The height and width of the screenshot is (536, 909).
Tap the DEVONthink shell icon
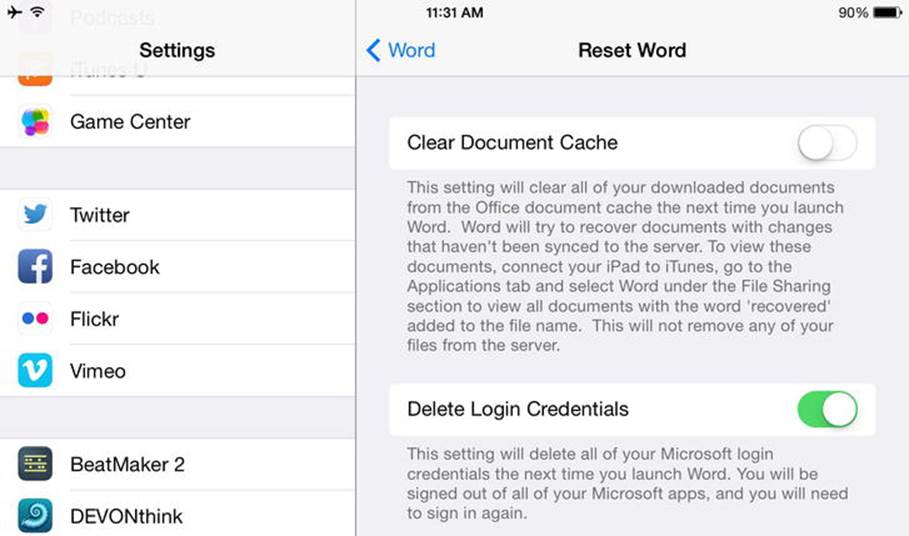pyautogui.click(x=35, y=516)
